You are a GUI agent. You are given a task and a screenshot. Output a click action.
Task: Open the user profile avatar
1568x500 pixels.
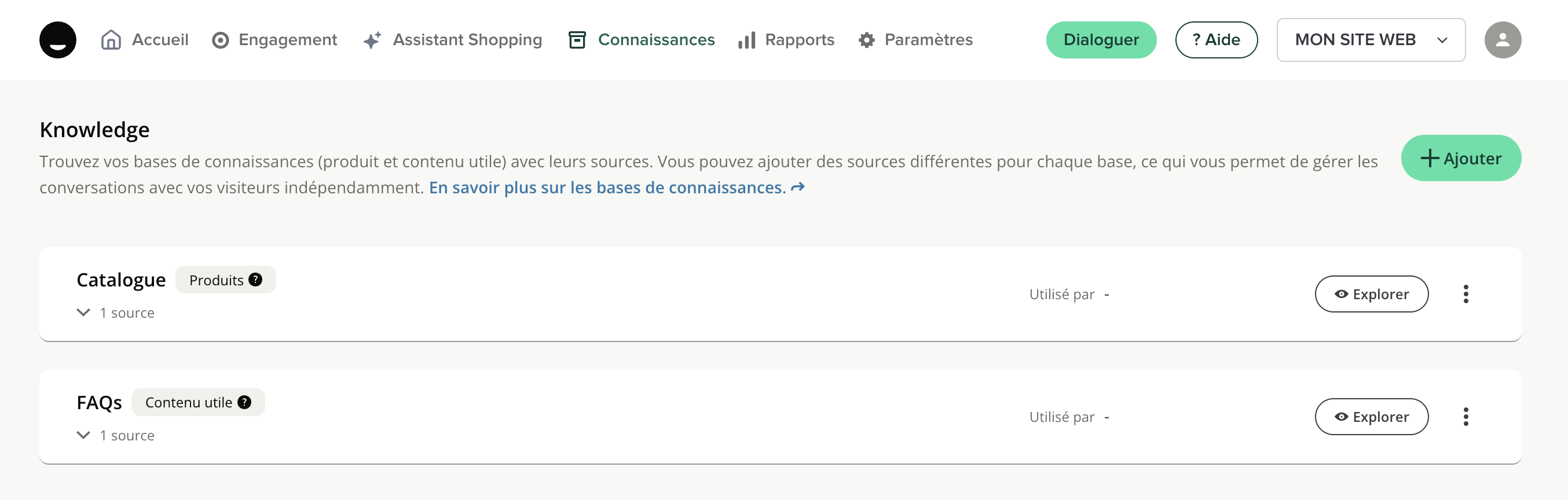click(1502, 40)
